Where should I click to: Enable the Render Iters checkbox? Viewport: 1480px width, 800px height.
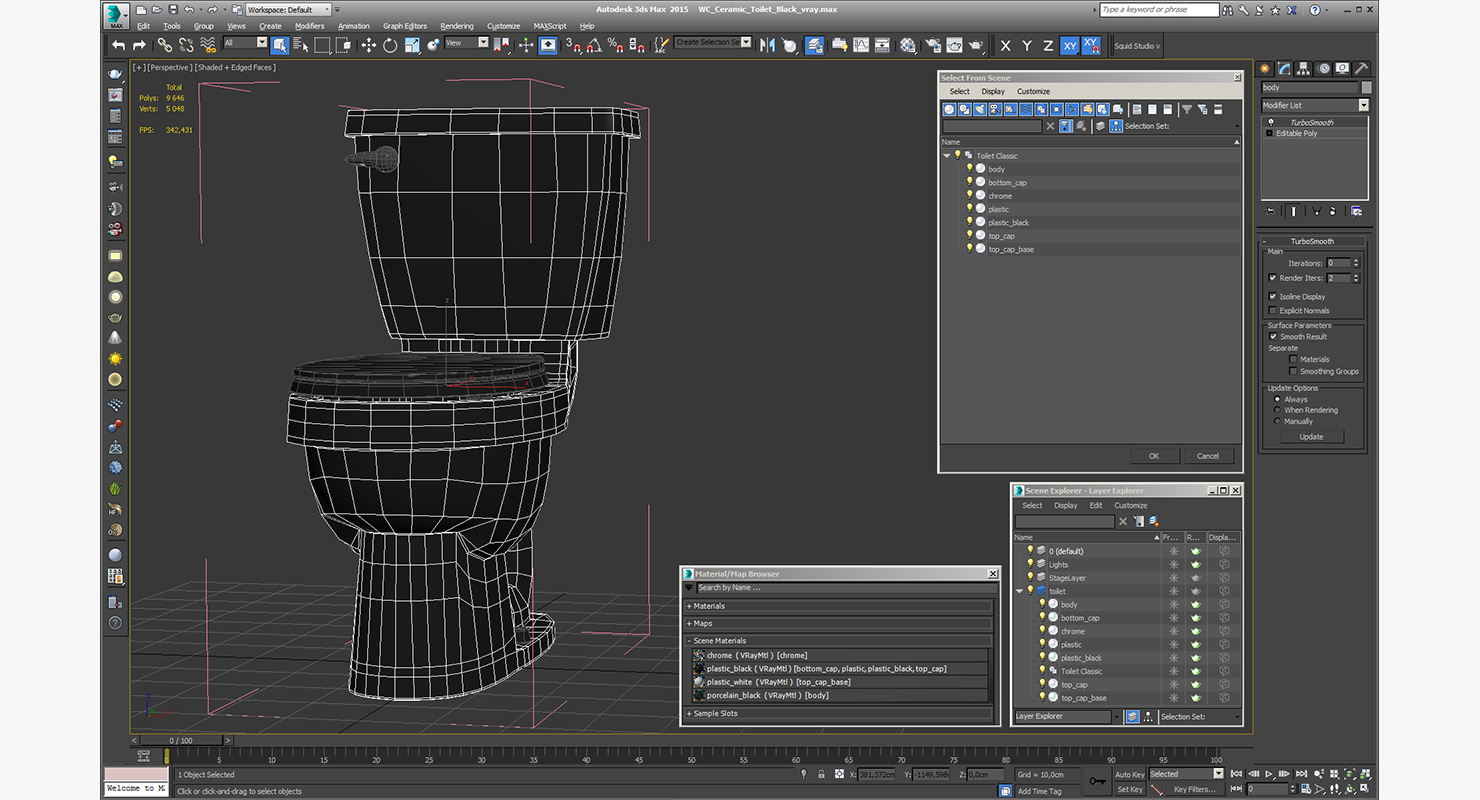click(1272, 278)
